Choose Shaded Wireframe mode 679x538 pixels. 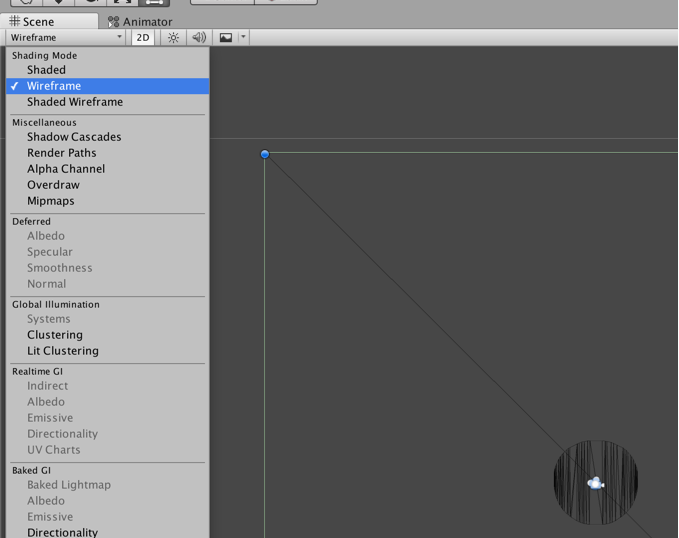108,102
